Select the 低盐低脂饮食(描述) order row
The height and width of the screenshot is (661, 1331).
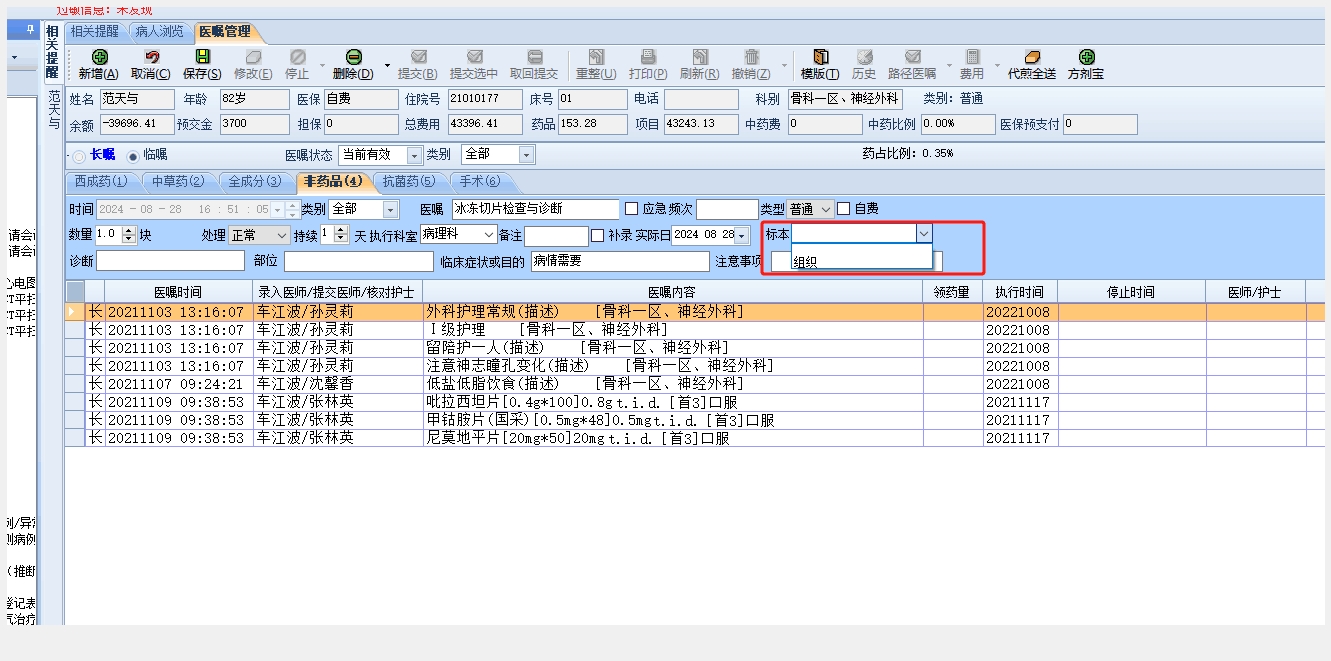point(696,384)
